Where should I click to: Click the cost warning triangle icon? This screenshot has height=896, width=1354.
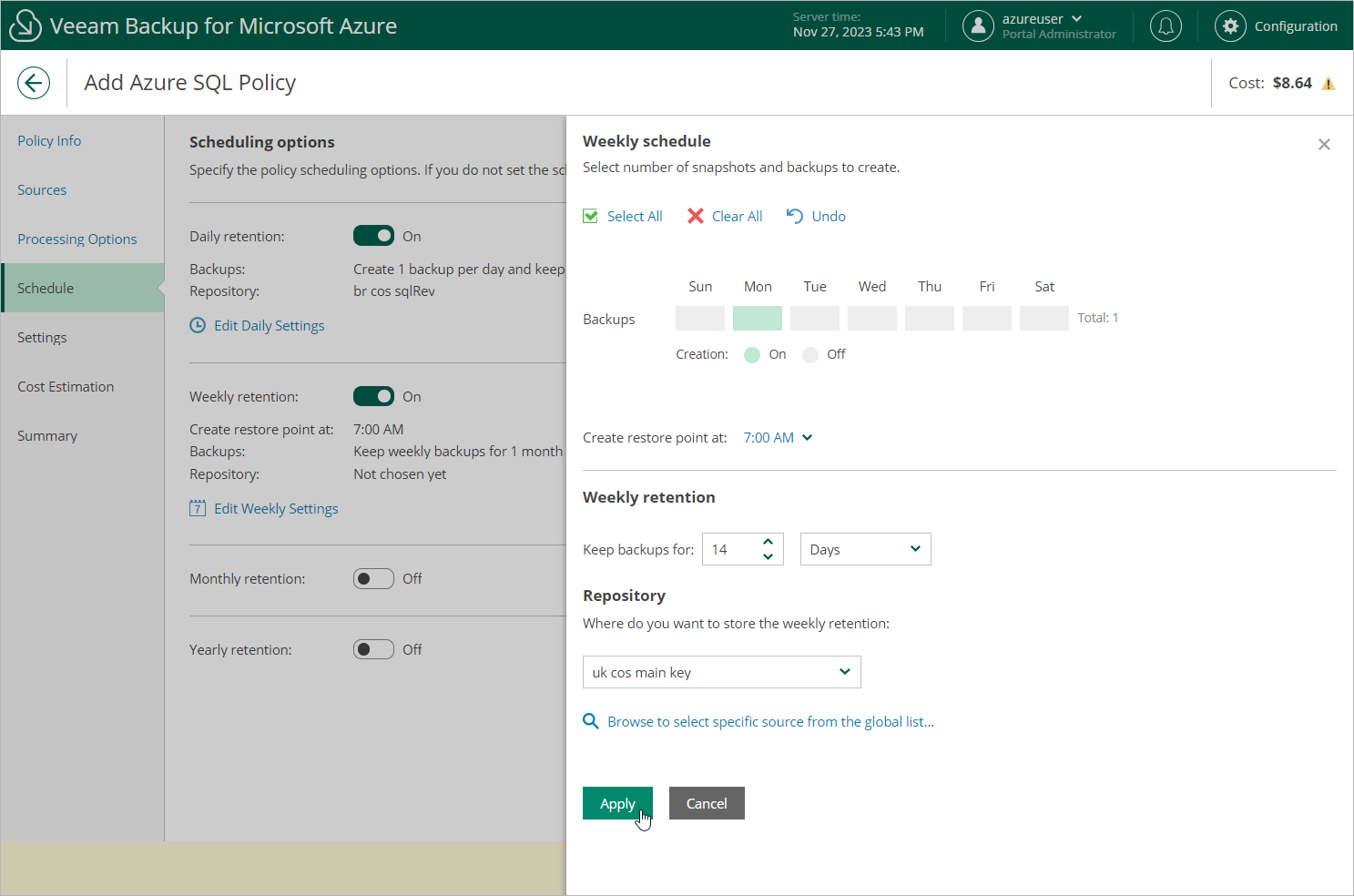click(1329, 84)
